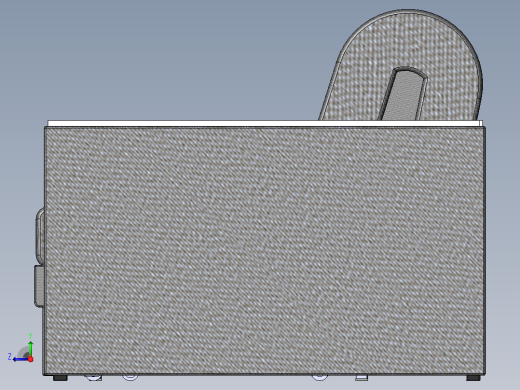Select the black foot under the sofa's left corner
The width and height of the screenshot is (520, 390).
pos(60,378)
